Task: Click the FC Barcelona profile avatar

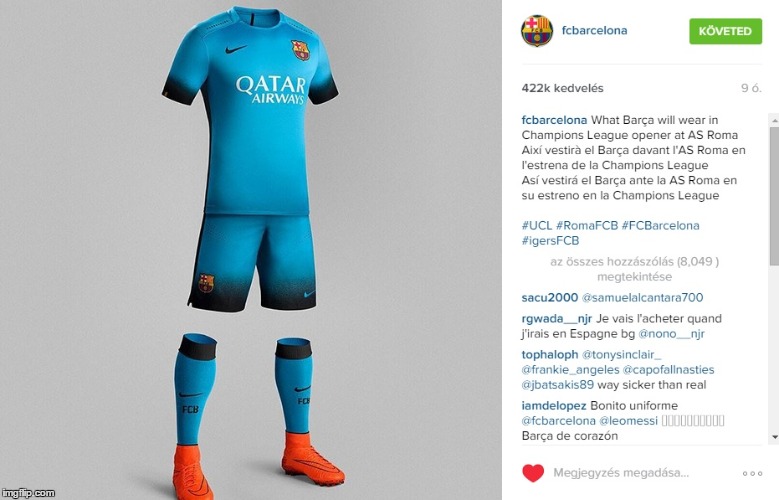Action: click(537, 30)
